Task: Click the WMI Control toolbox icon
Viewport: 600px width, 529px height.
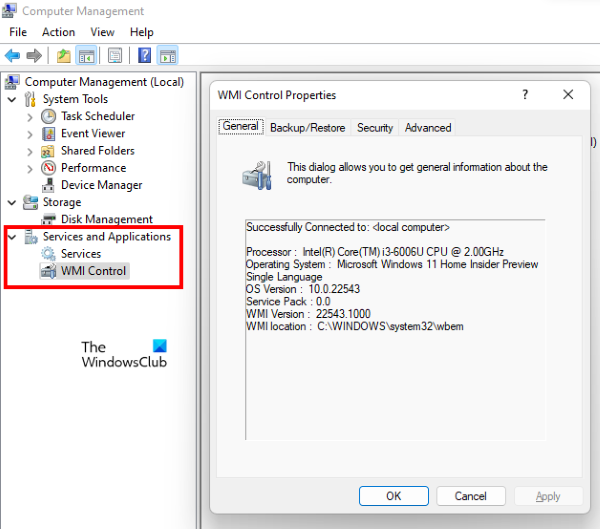Action: [x=49, y=271]
